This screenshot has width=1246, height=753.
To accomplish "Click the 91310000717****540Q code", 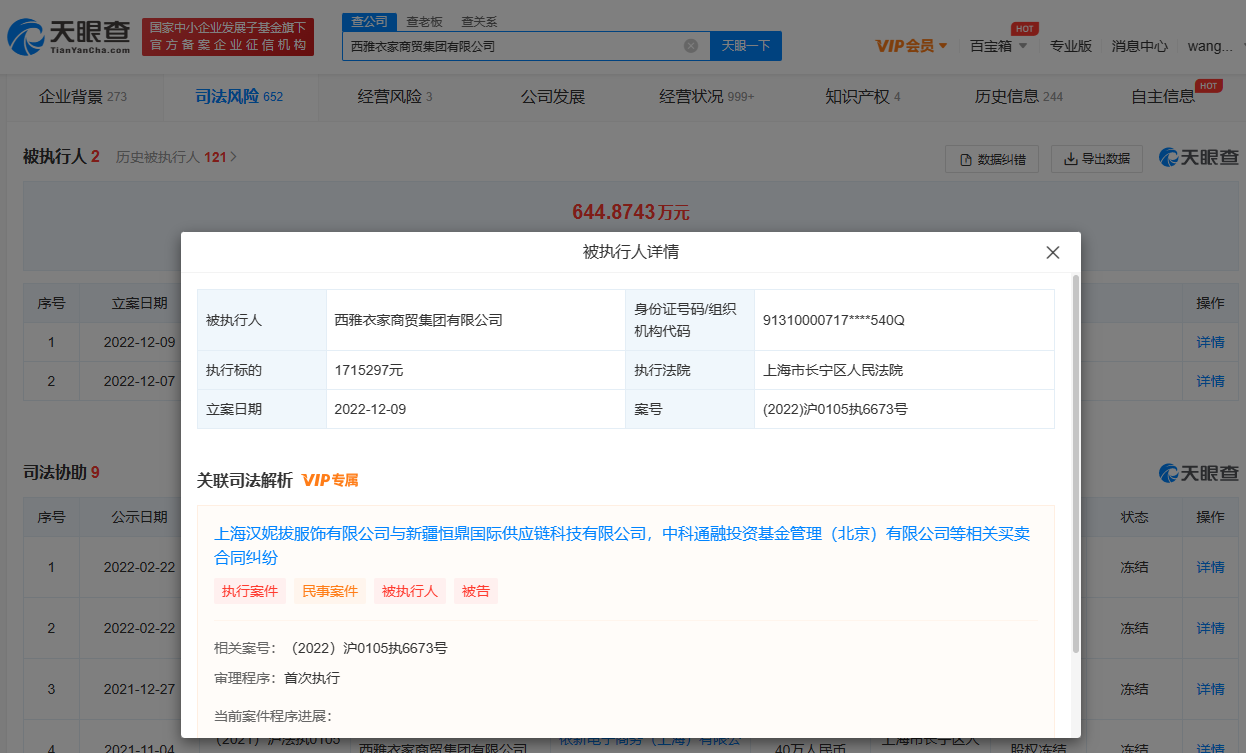I will click(833, 320).
